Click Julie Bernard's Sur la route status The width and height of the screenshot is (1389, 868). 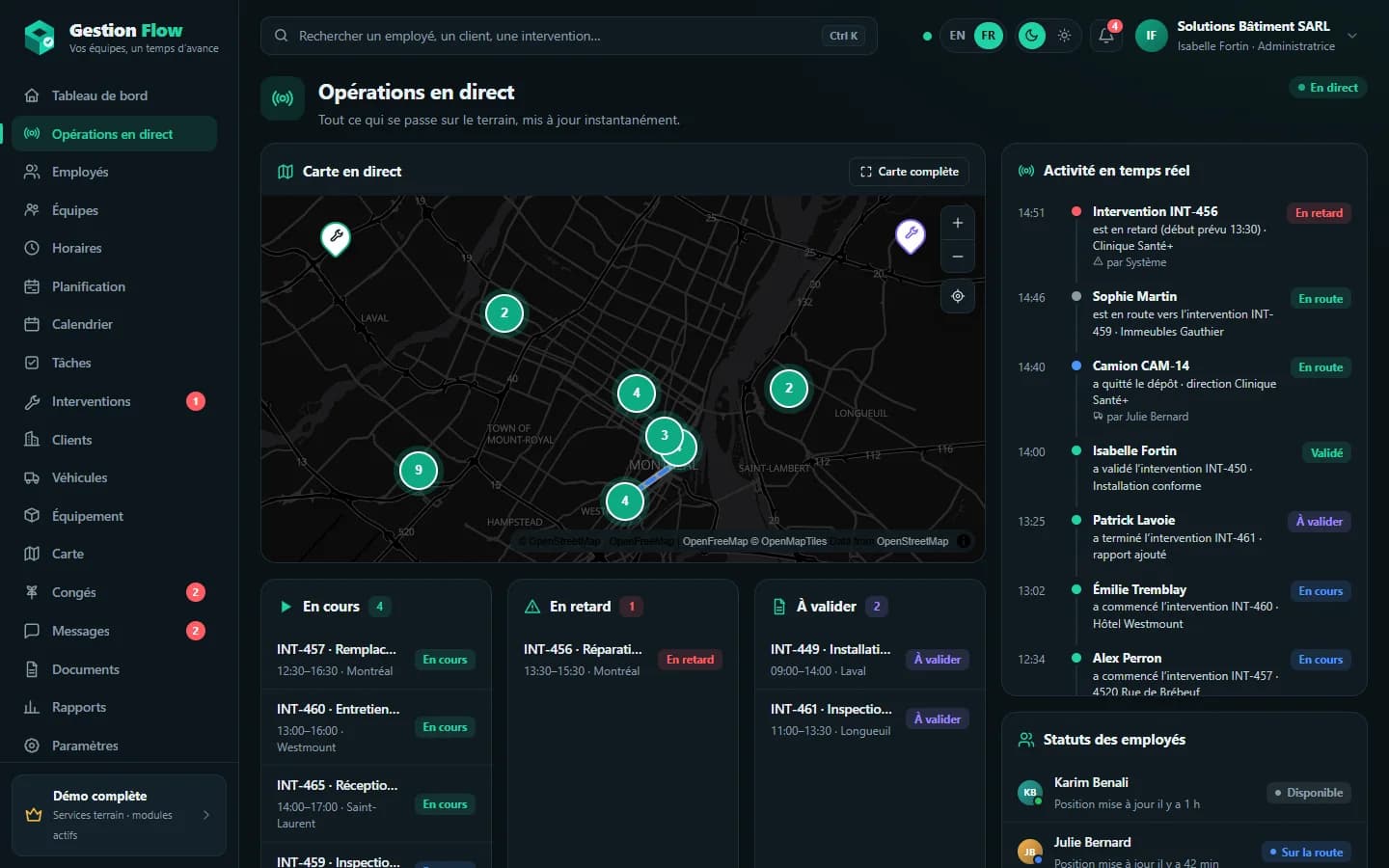click(x=1306, y=853)
